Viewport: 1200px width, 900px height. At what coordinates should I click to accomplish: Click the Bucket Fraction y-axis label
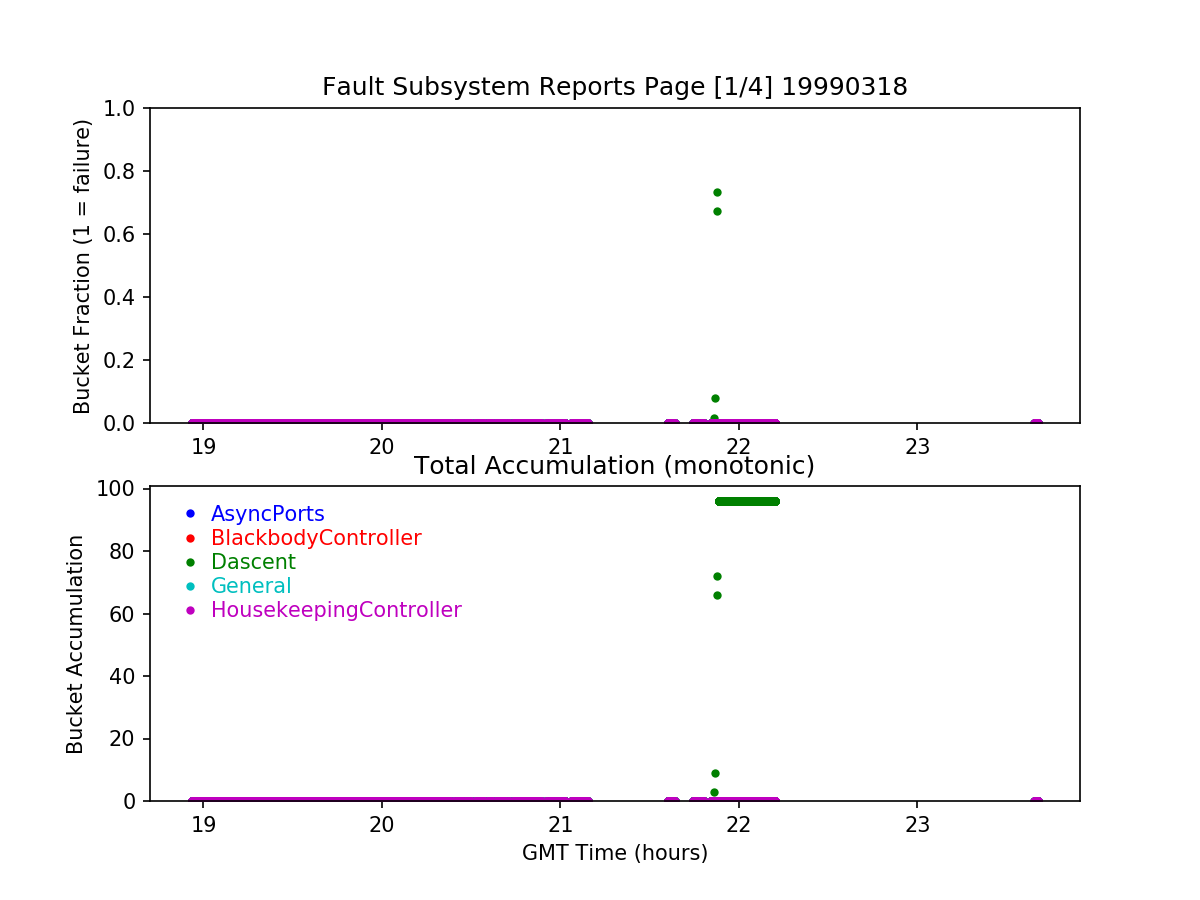(82, 266)
